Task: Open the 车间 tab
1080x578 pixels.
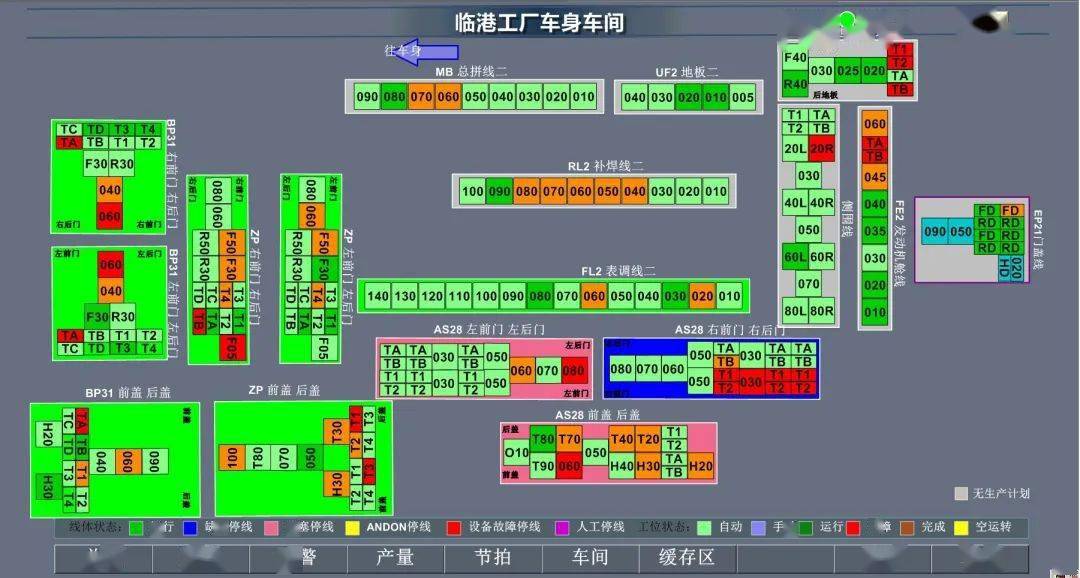Action: [590, 557]
